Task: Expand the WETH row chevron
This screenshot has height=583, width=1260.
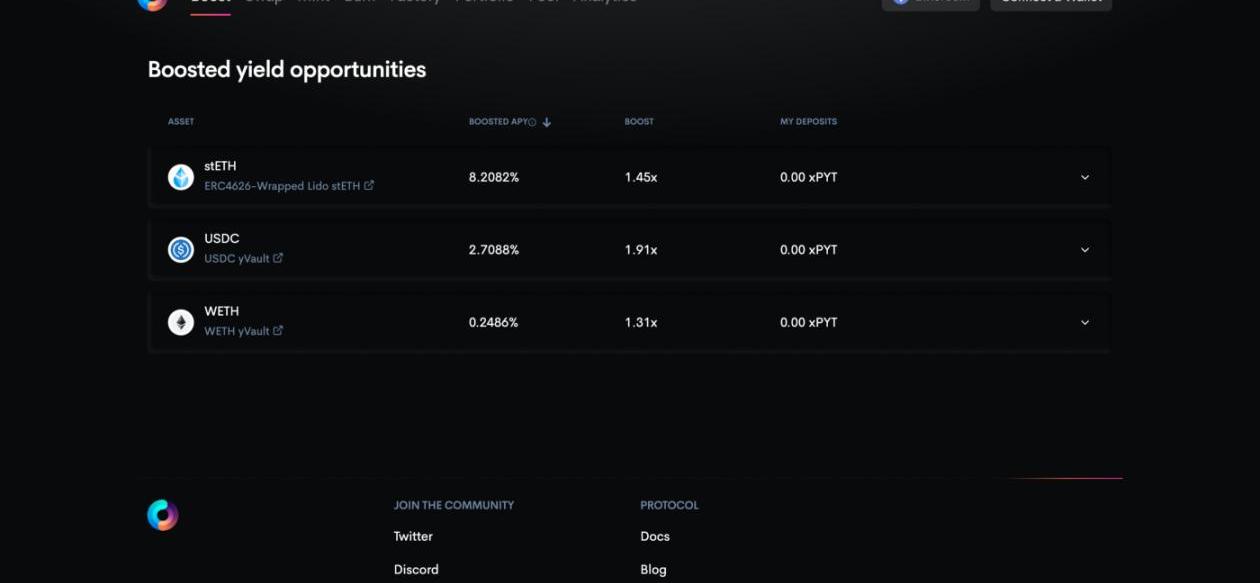Action: [x=1085, y=322]
